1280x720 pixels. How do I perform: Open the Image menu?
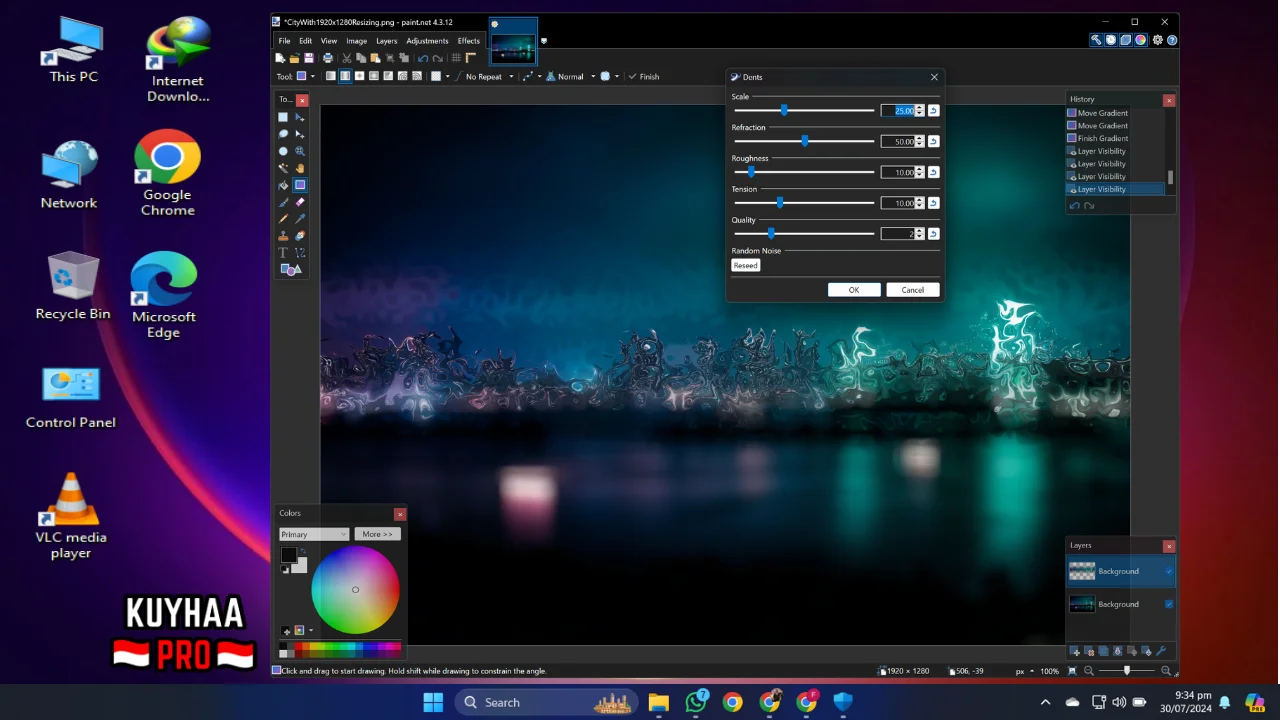(x=356, y=41)
